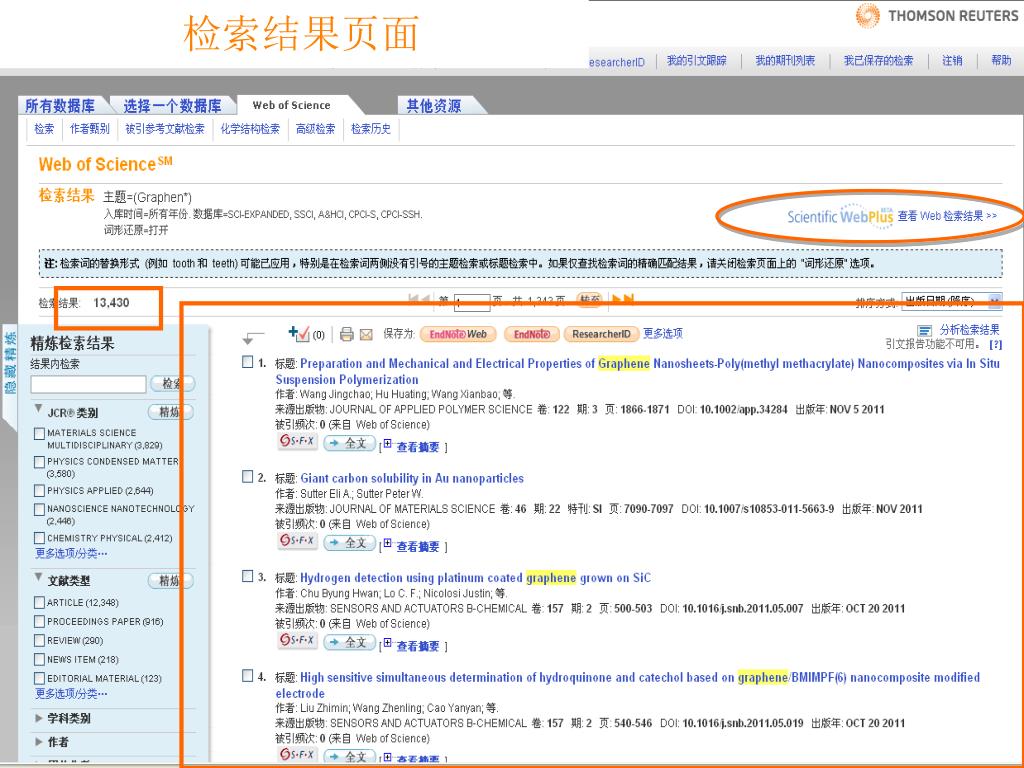Collapse the JCR 类别 section triangle
The height and width of the screenshot is (768, 1024).
point(39,409)
